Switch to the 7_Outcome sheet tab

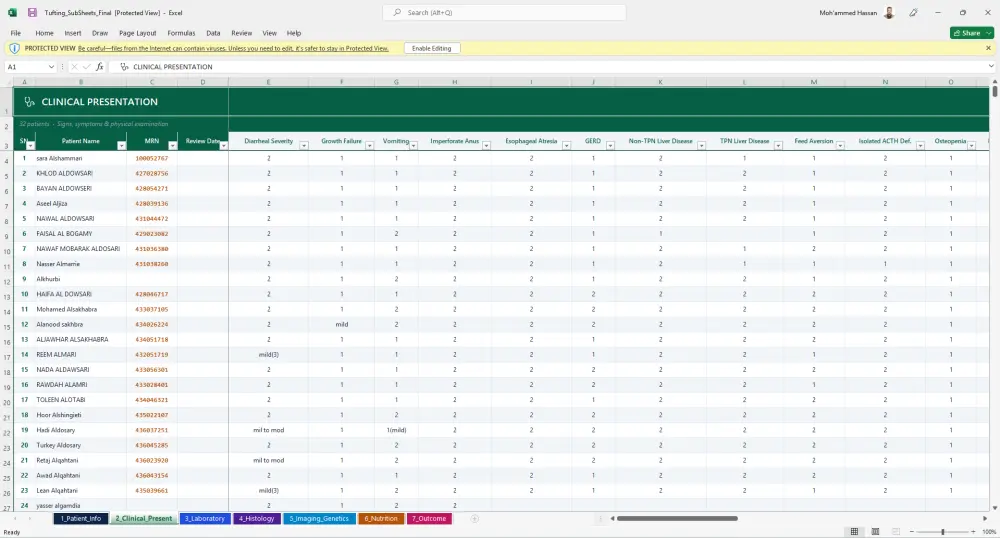(429, 519)
